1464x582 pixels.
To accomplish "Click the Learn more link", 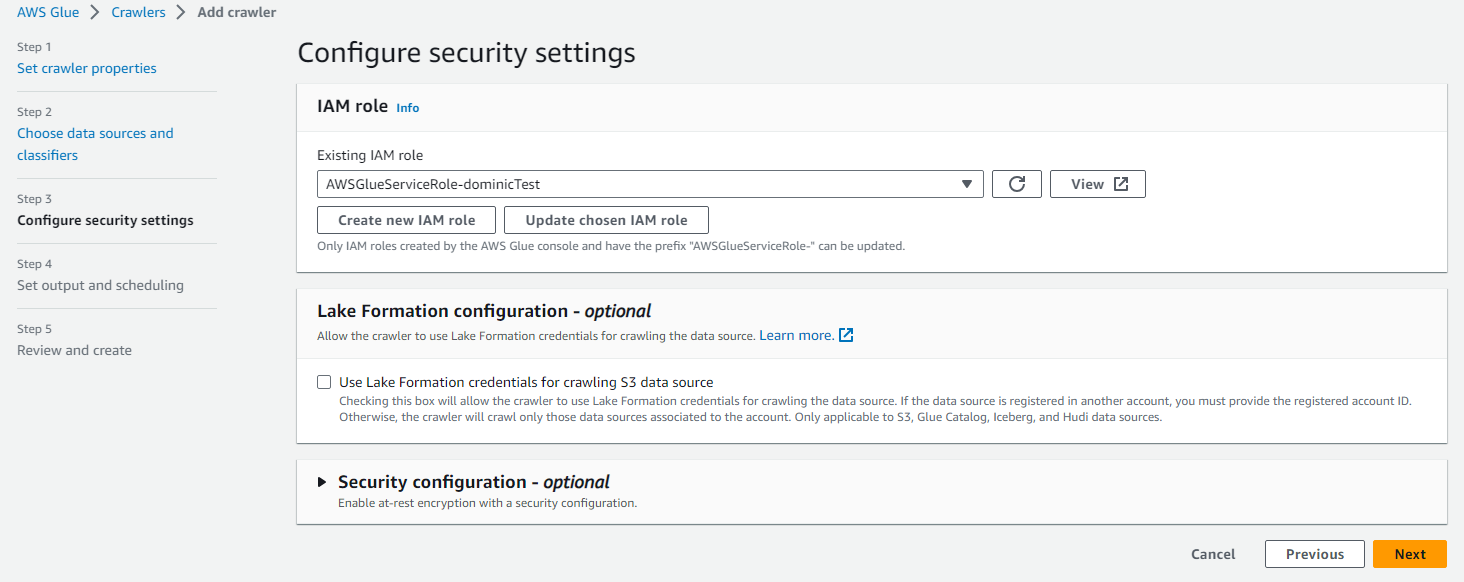I will point(796,335).
